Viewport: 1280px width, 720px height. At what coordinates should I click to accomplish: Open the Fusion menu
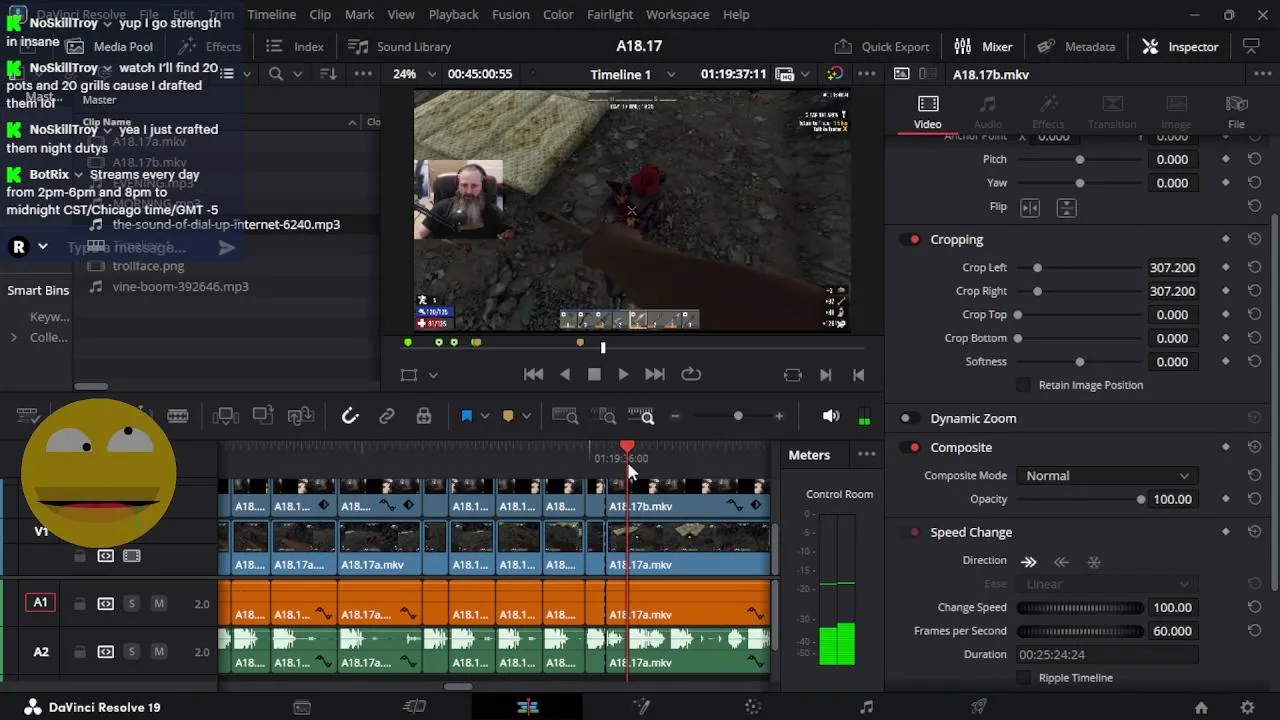[510, 14]
